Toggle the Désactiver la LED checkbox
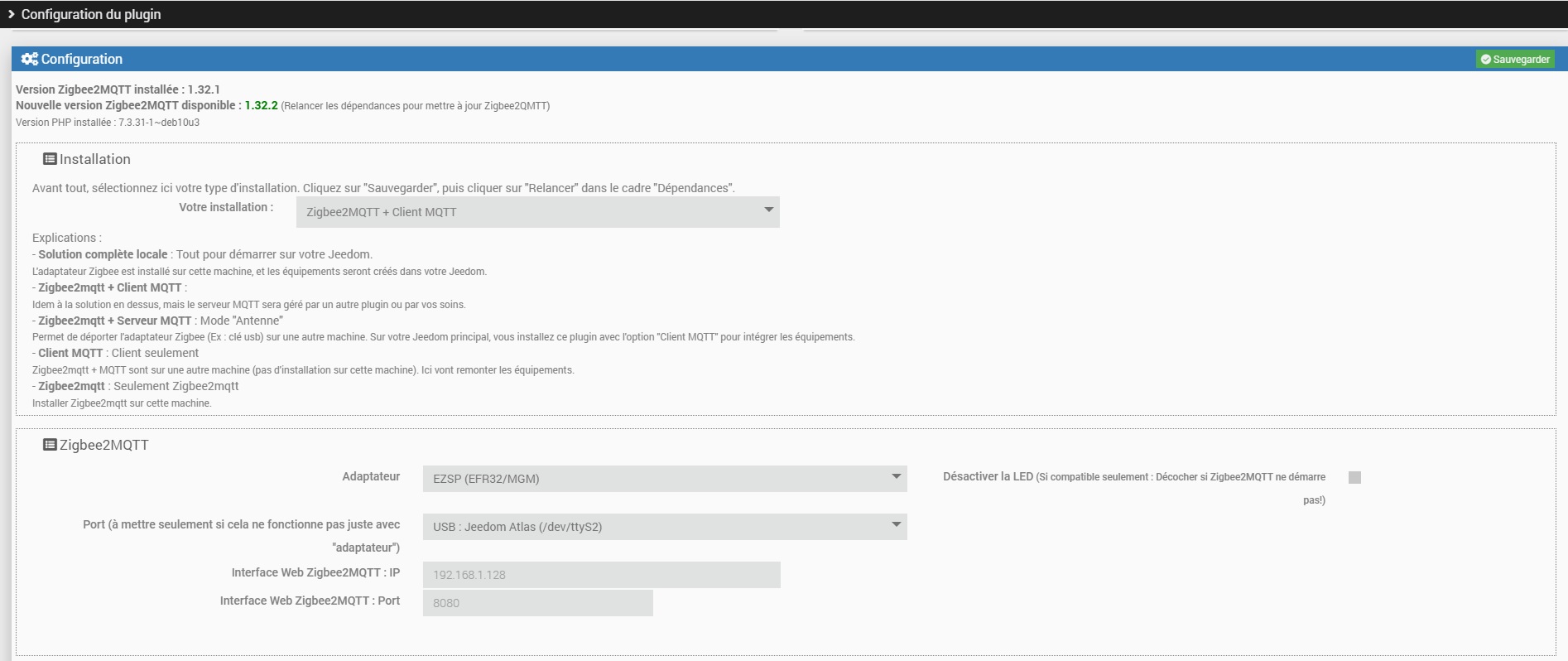Image resolution: width=1568 pixels, height=661 pixels. point(1354,477)
